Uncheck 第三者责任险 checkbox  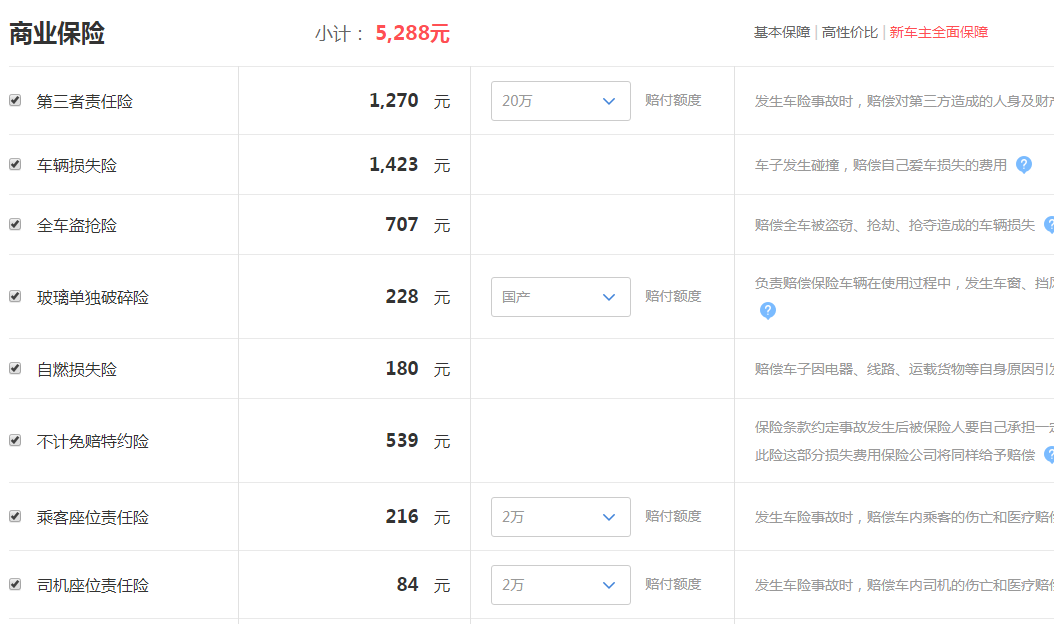pyautogui.click(x=15, y=100)
